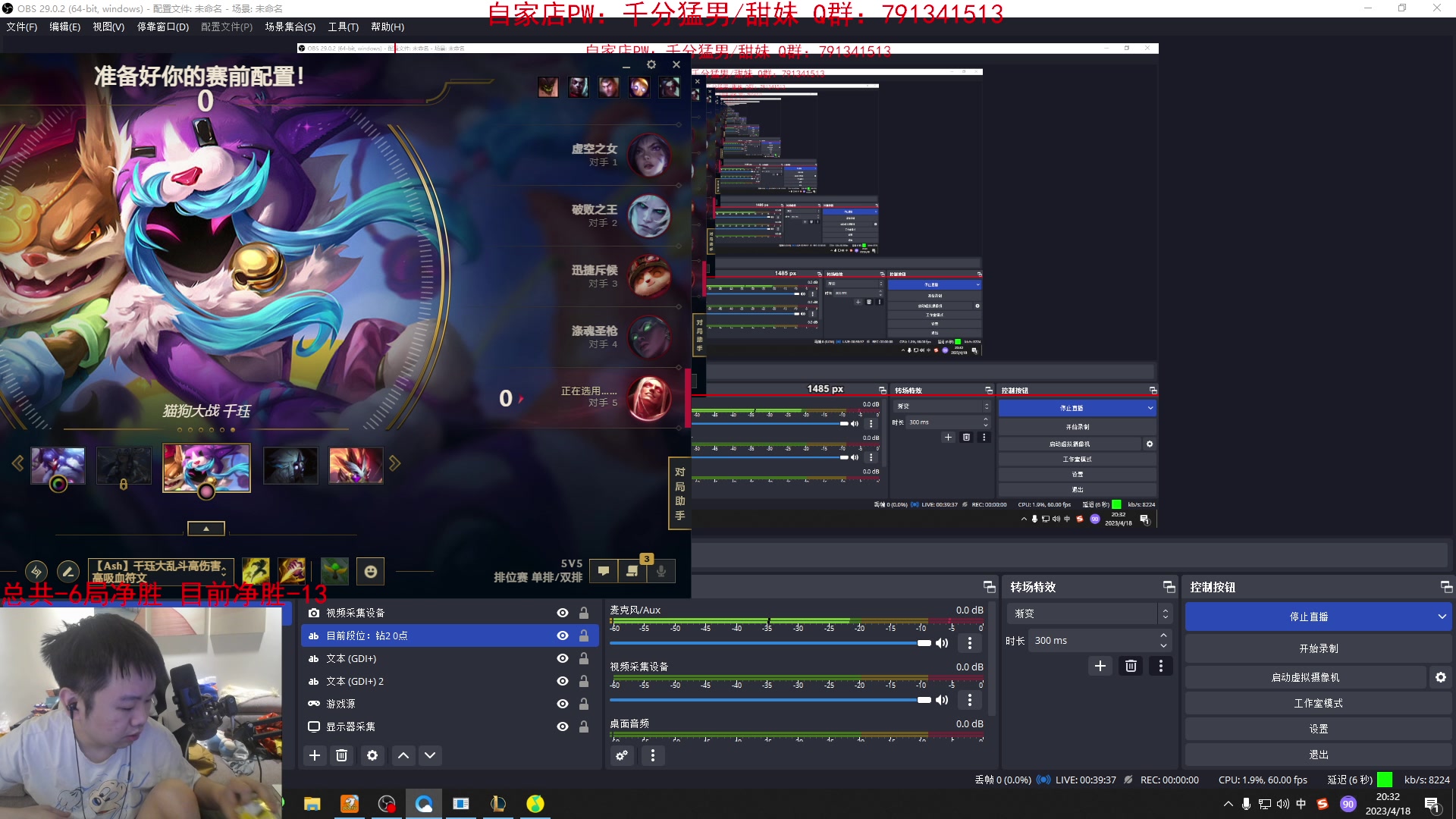
Task: Toggle lock on 游戏源 source
Action: click(584, 704)
